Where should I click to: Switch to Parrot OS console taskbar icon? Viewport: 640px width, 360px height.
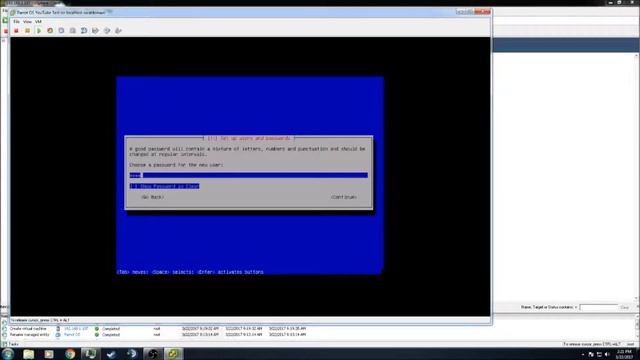click(173, 354)
